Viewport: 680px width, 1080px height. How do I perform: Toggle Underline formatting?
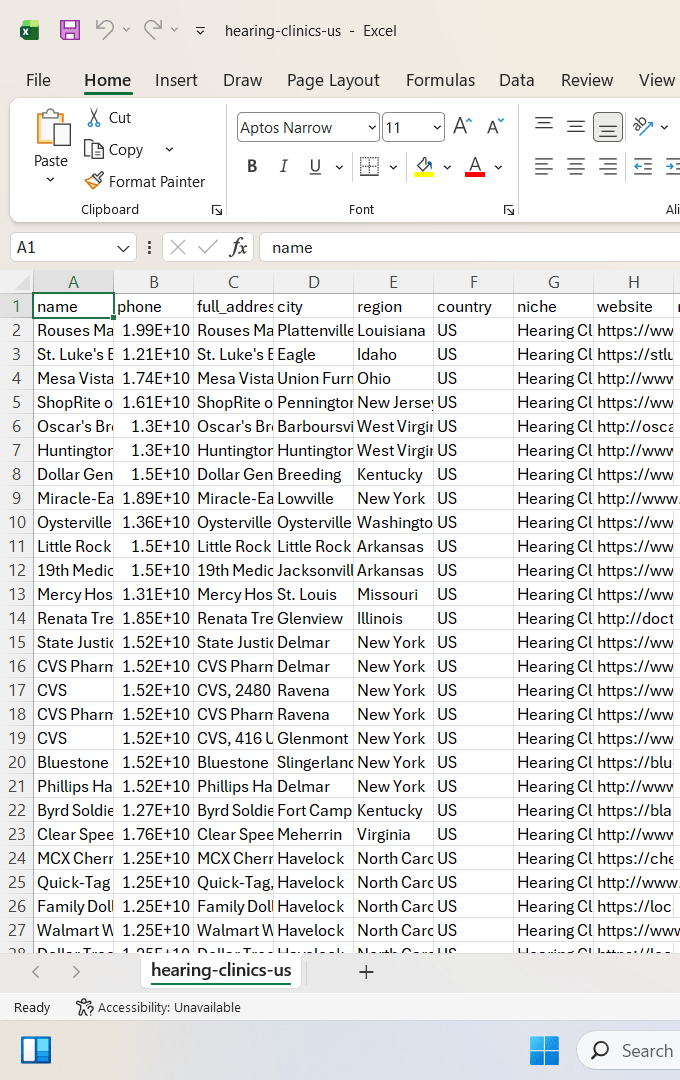click(316, 167)
